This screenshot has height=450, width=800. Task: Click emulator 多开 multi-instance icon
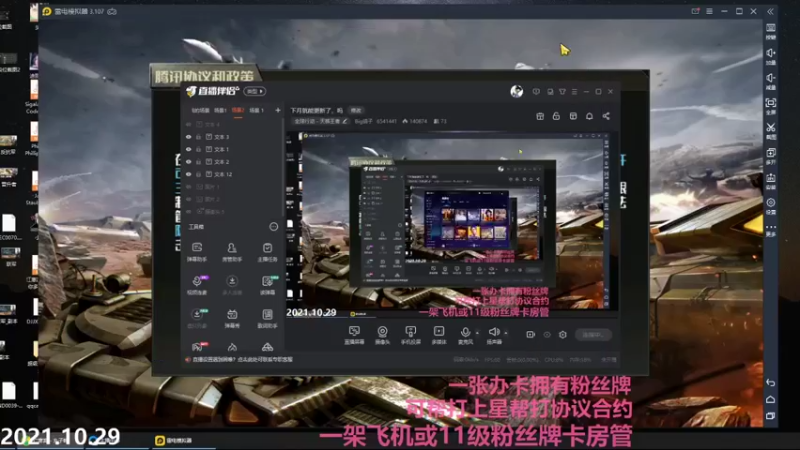[771, 156]
